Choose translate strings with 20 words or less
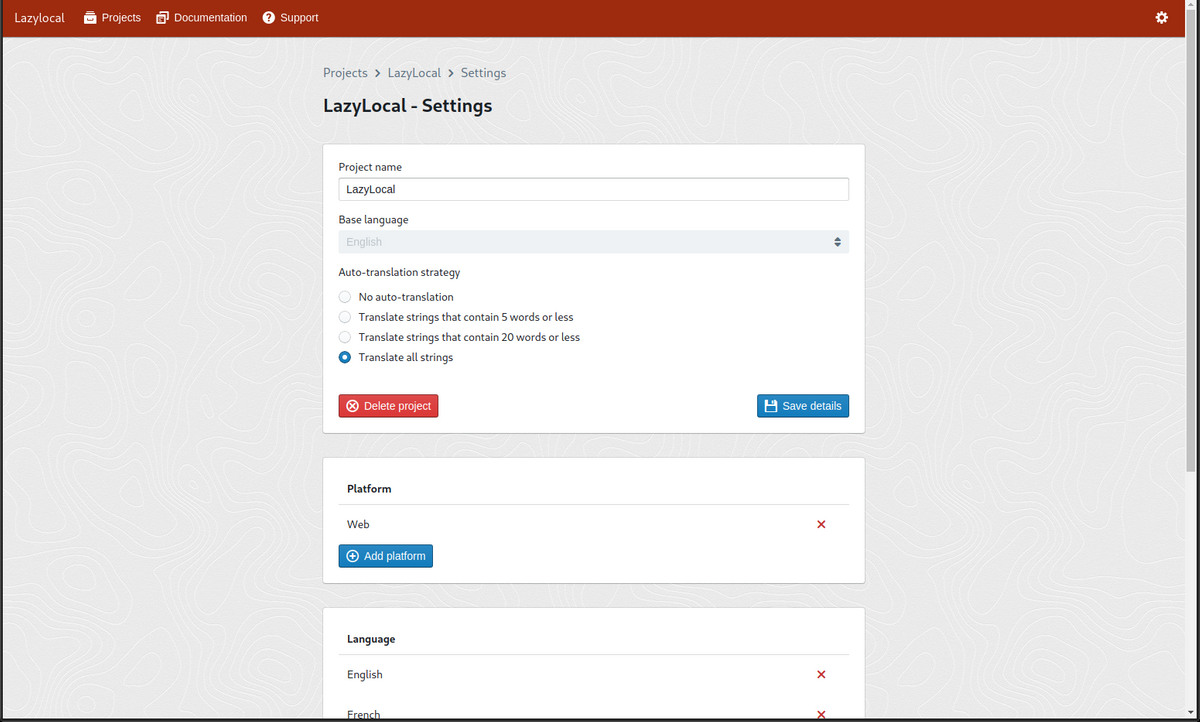The image size is (1200, 722). [345, 337]
